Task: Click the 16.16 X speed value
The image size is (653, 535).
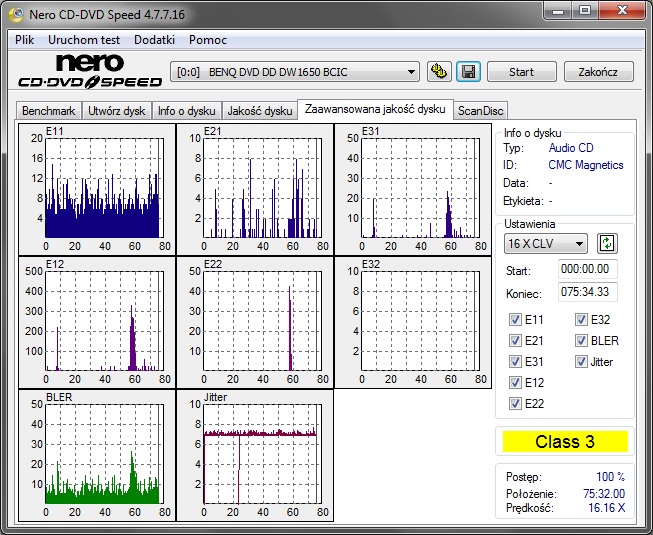Action: pyautogui.click(x=606, y=508)
